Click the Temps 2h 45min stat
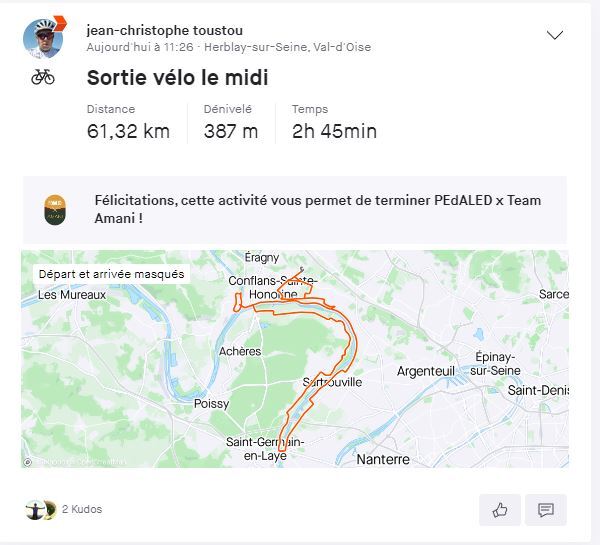 [x=334, y=122]
